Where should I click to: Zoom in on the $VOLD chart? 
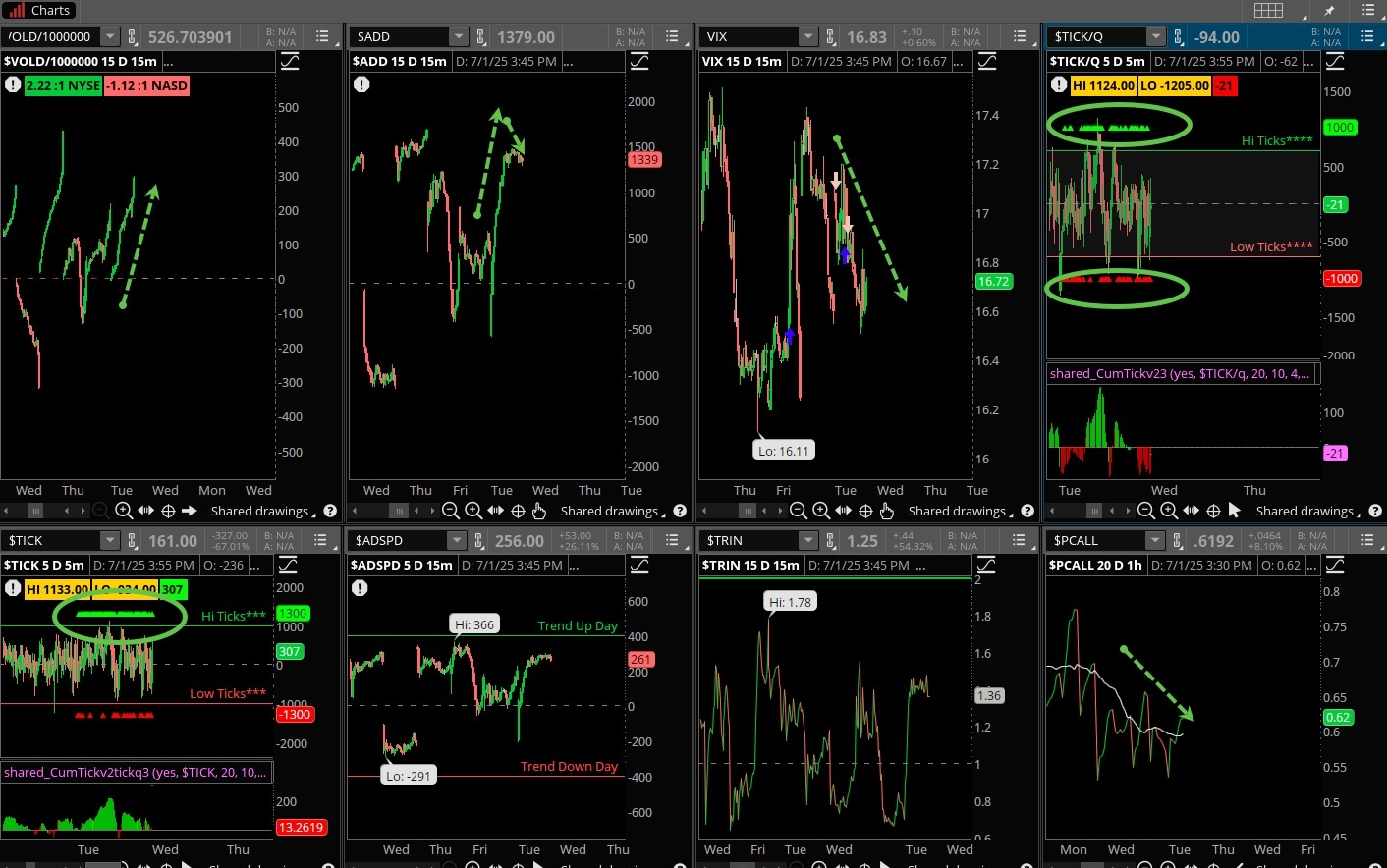[124, 511]
